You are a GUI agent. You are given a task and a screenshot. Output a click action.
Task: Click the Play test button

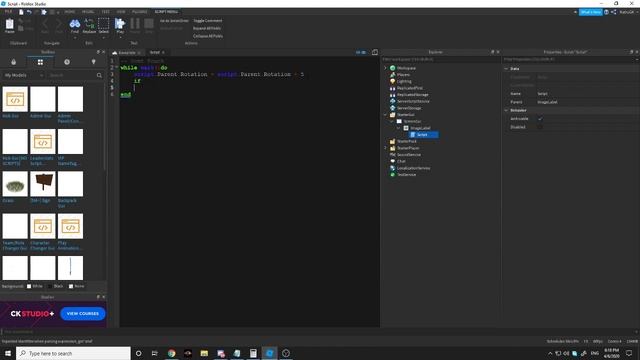[x=120, y=24]
